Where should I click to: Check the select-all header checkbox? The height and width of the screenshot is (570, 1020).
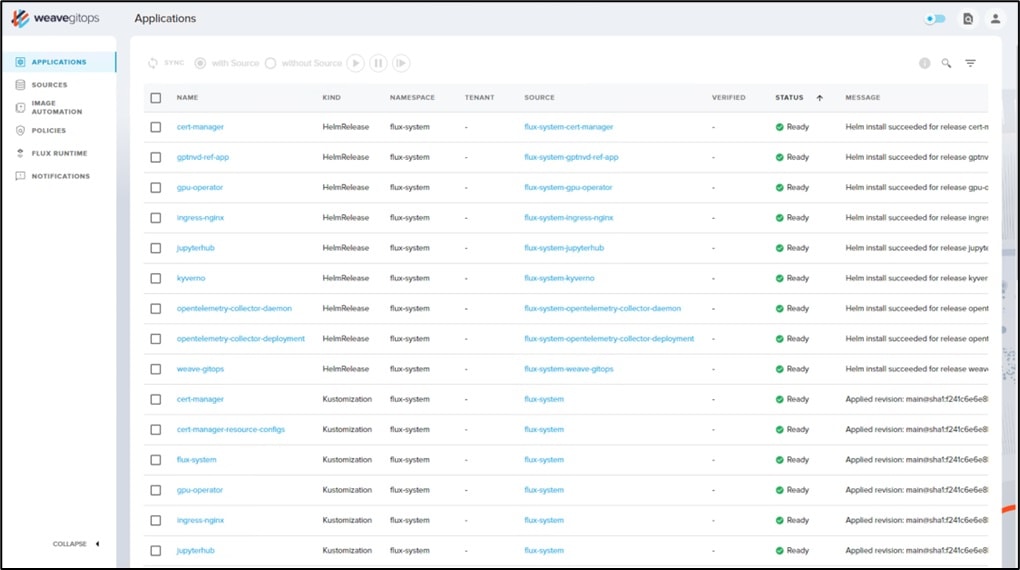tap(155, 98)
